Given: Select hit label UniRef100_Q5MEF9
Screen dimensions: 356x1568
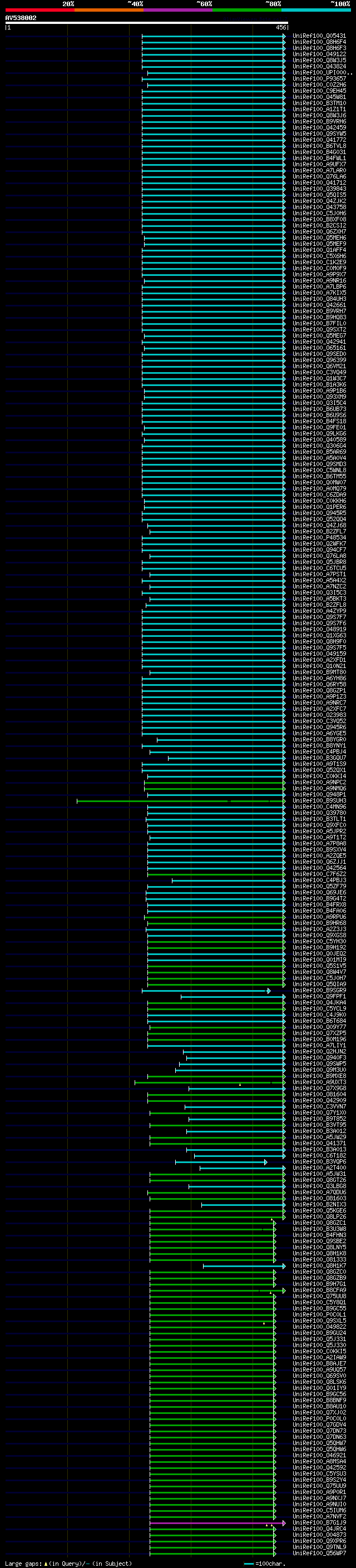Looking at the screenshot, I should 319,244.
